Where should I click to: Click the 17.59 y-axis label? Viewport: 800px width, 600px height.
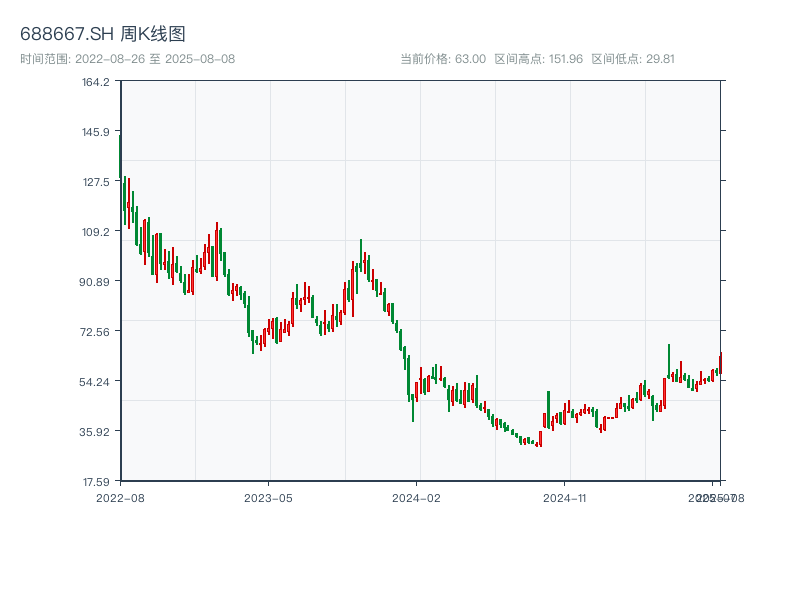96,481
